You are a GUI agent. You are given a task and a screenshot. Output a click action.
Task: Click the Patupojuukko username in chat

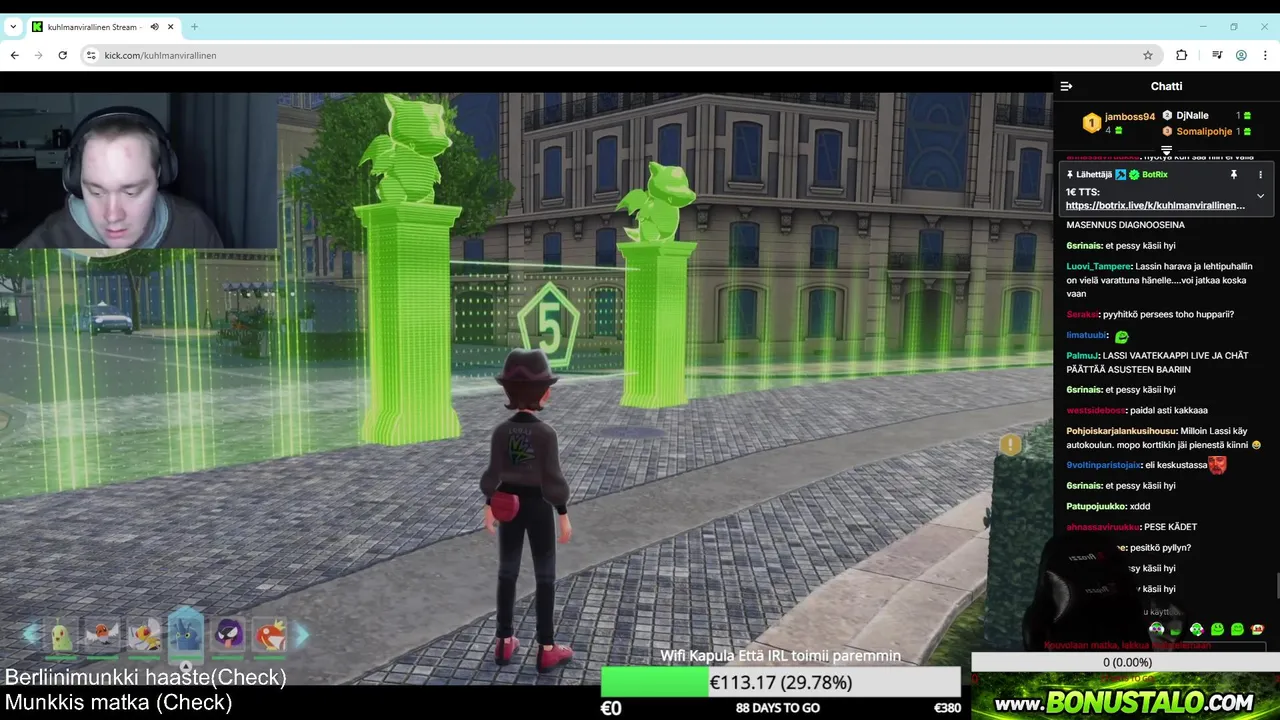click(1097, 506)
